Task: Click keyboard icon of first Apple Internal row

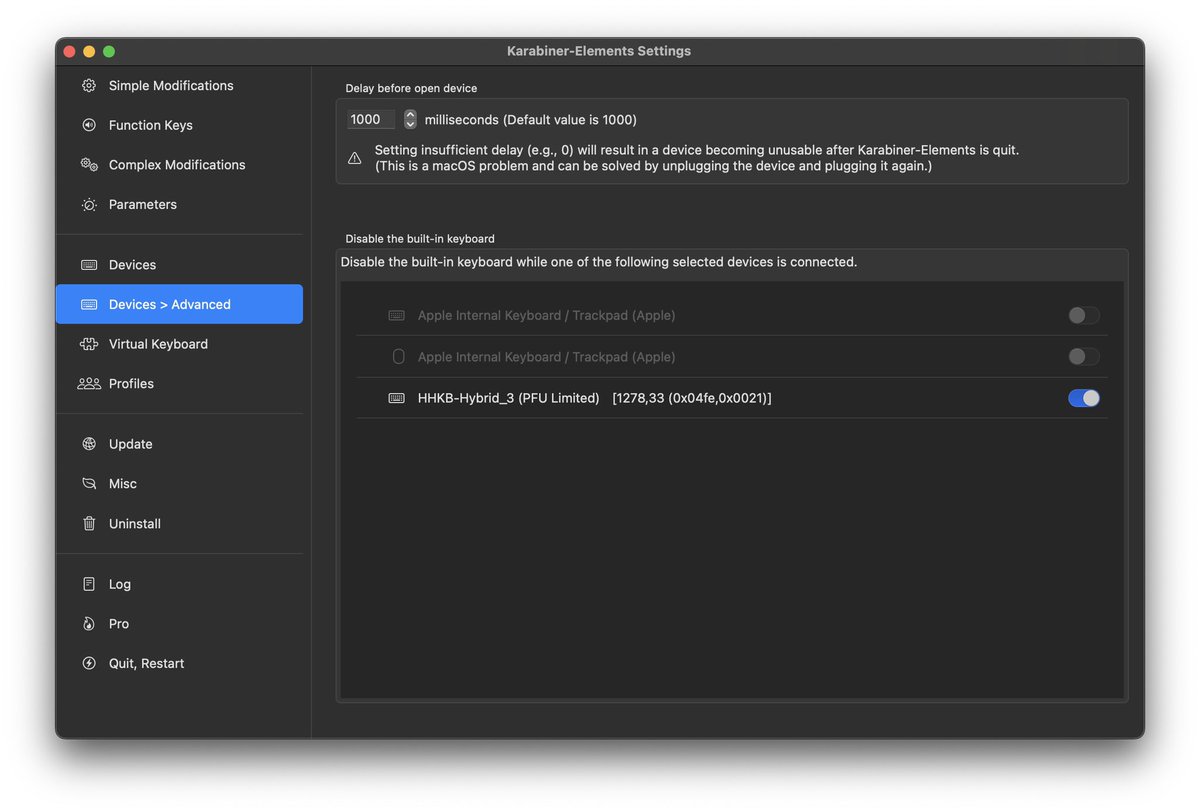Action: point(397,315)
